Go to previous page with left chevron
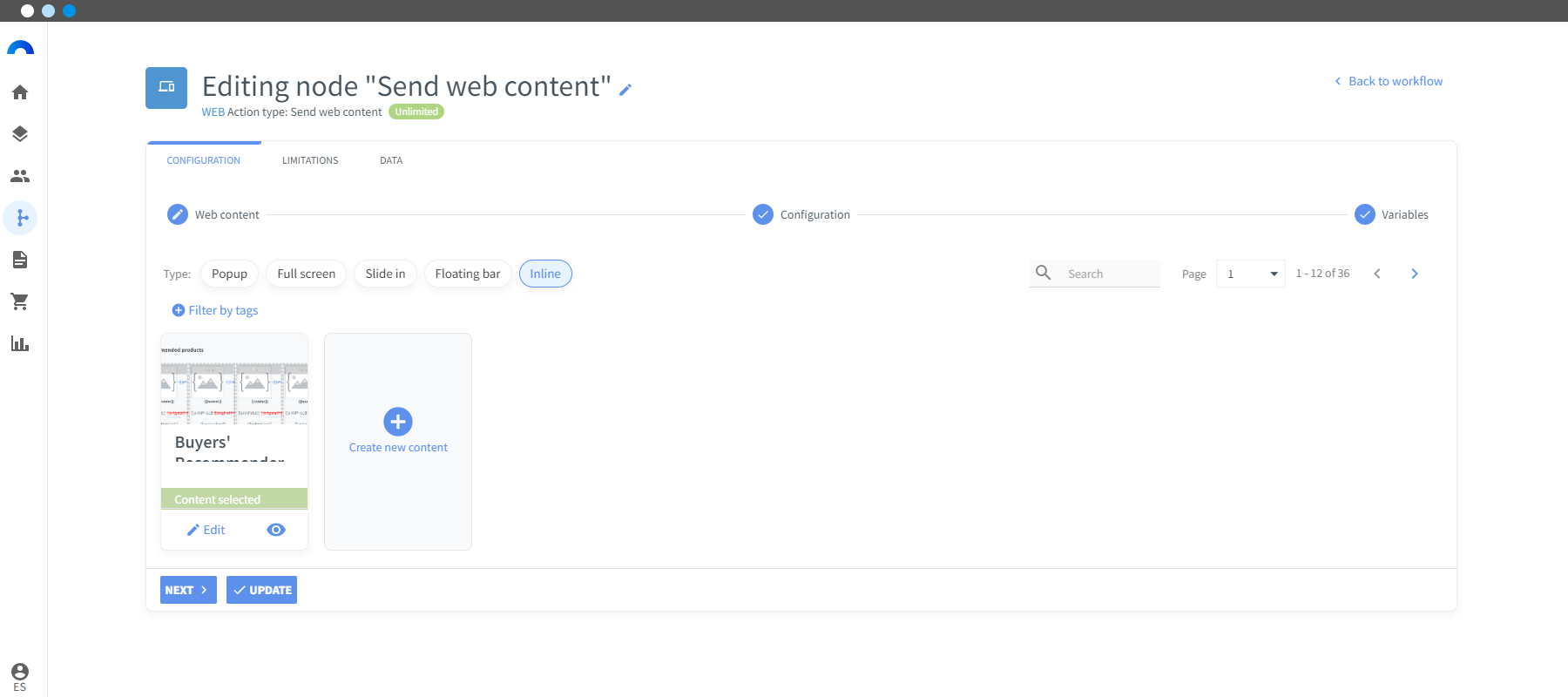The width and height of the screenshot is (1568, 697). (x=1377, y=274)
